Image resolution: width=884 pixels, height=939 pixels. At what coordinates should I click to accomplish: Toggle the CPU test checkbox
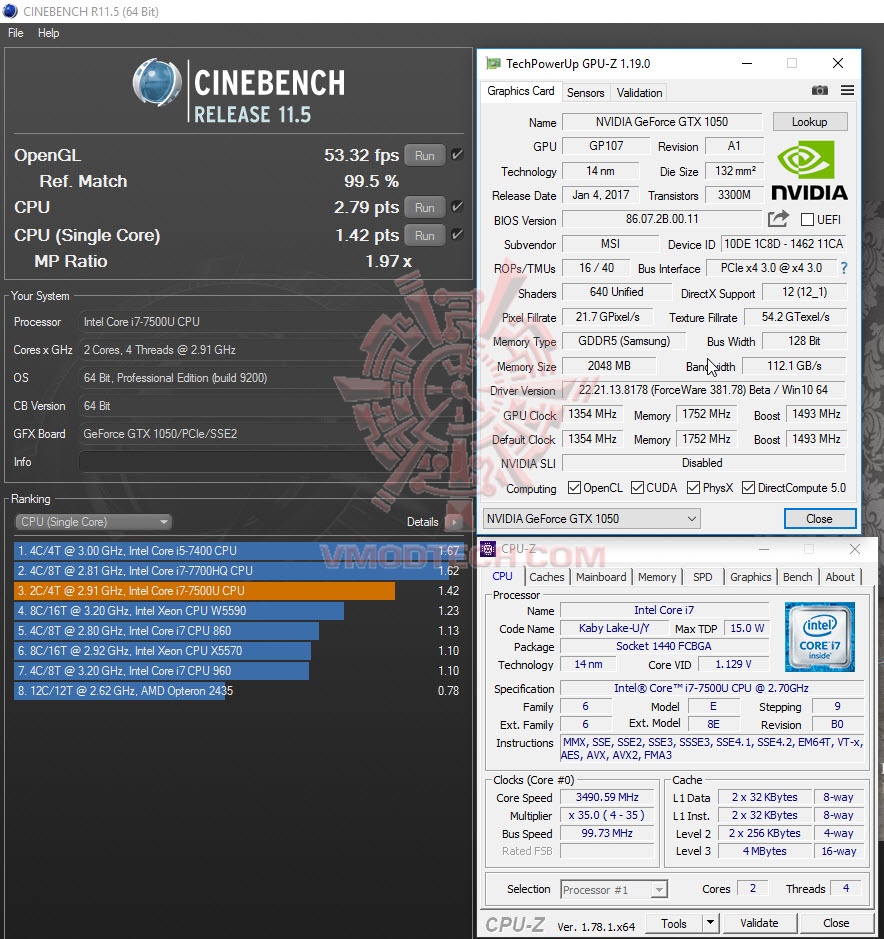tap(457, 207)
